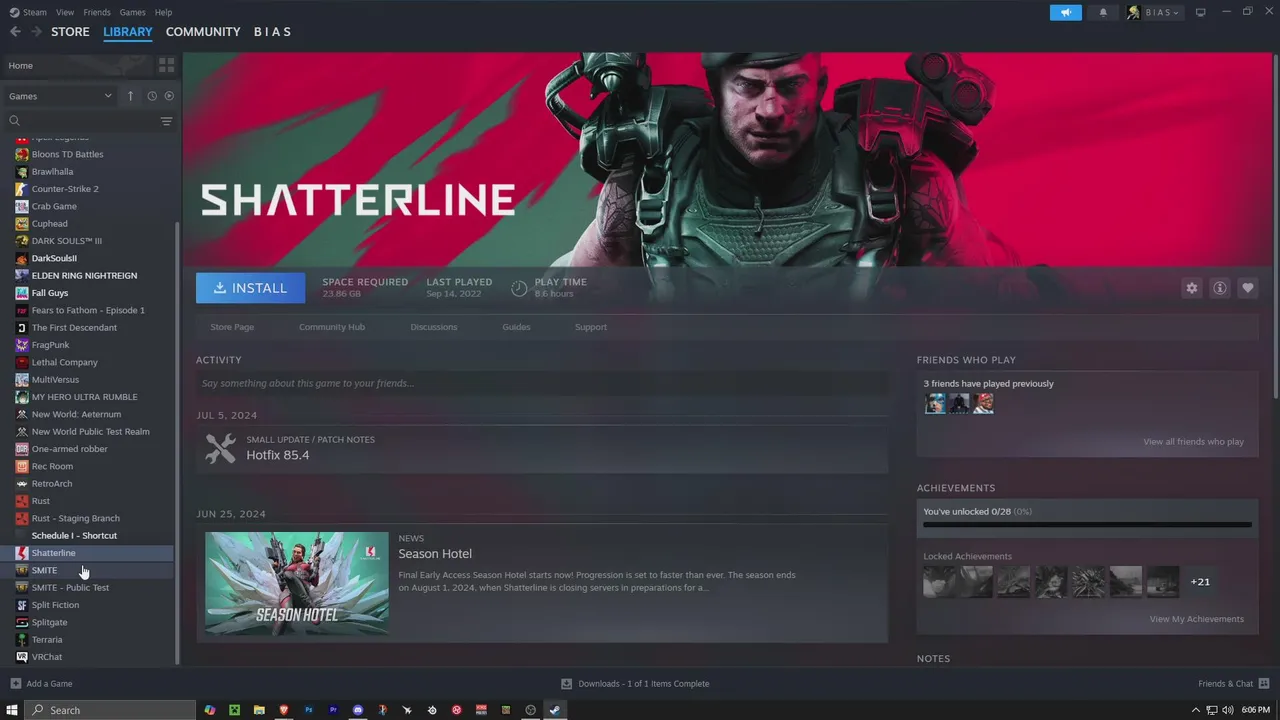Screen dimensions: 1280x720
Task: Open Shatterline game info icon
Action: (1220, 288)
